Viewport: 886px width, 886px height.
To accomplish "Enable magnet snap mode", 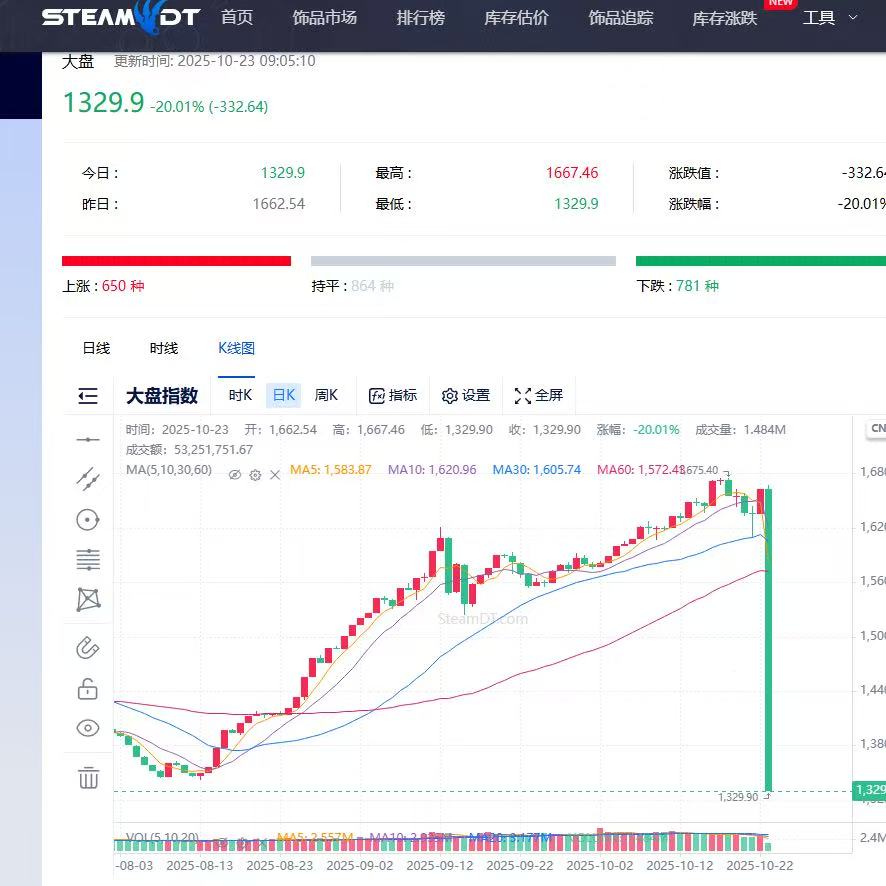I will coord(88,648).
